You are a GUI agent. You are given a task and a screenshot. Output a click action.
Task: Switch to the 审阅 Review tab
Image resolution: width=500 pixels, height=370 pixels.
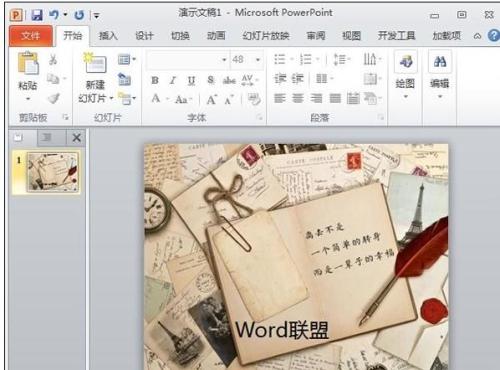[316, 36]
